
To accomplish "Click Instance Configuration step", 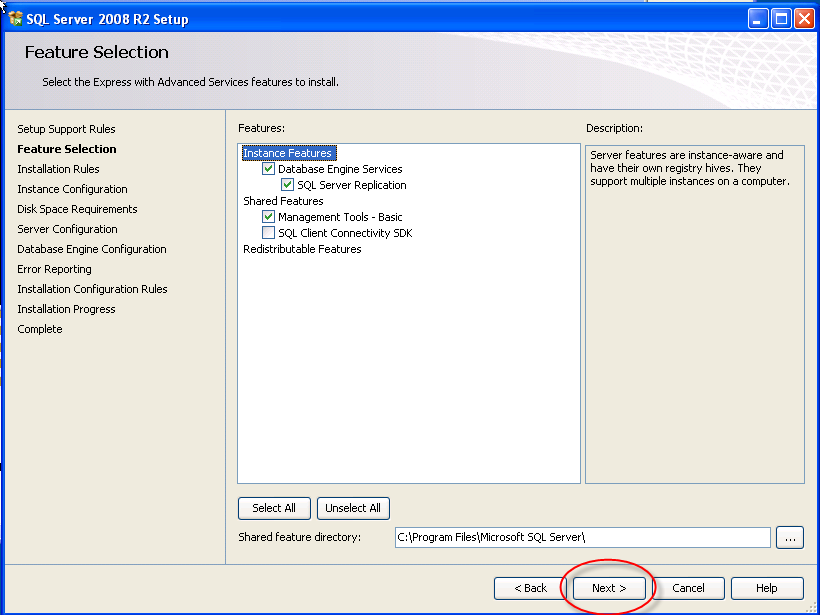I will 72,189.
